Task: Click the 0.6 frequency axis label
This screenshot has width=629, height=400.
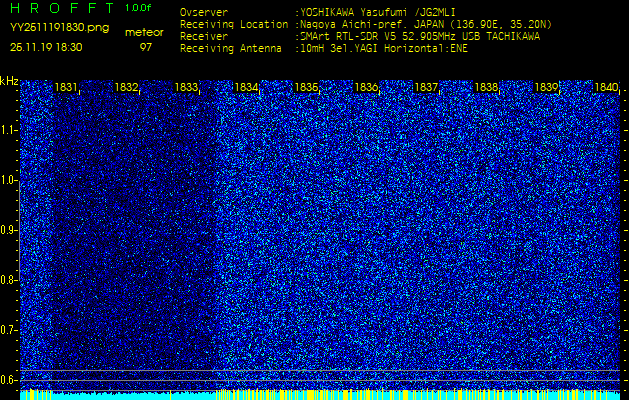Action: pos(7,380)
